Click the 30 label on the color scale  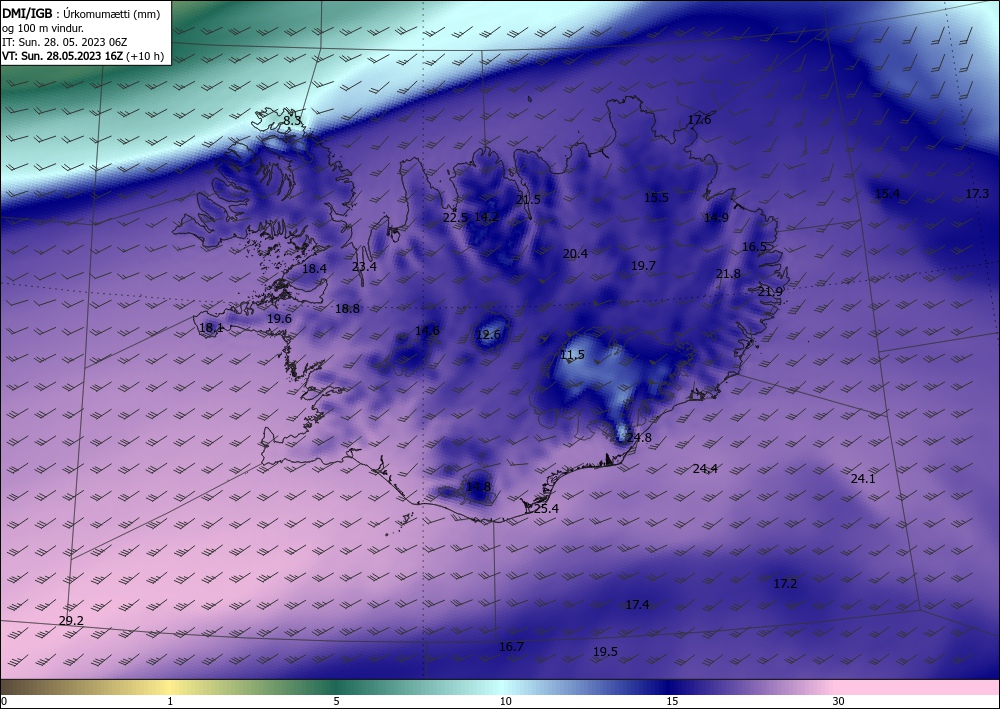tap(838, 701)
